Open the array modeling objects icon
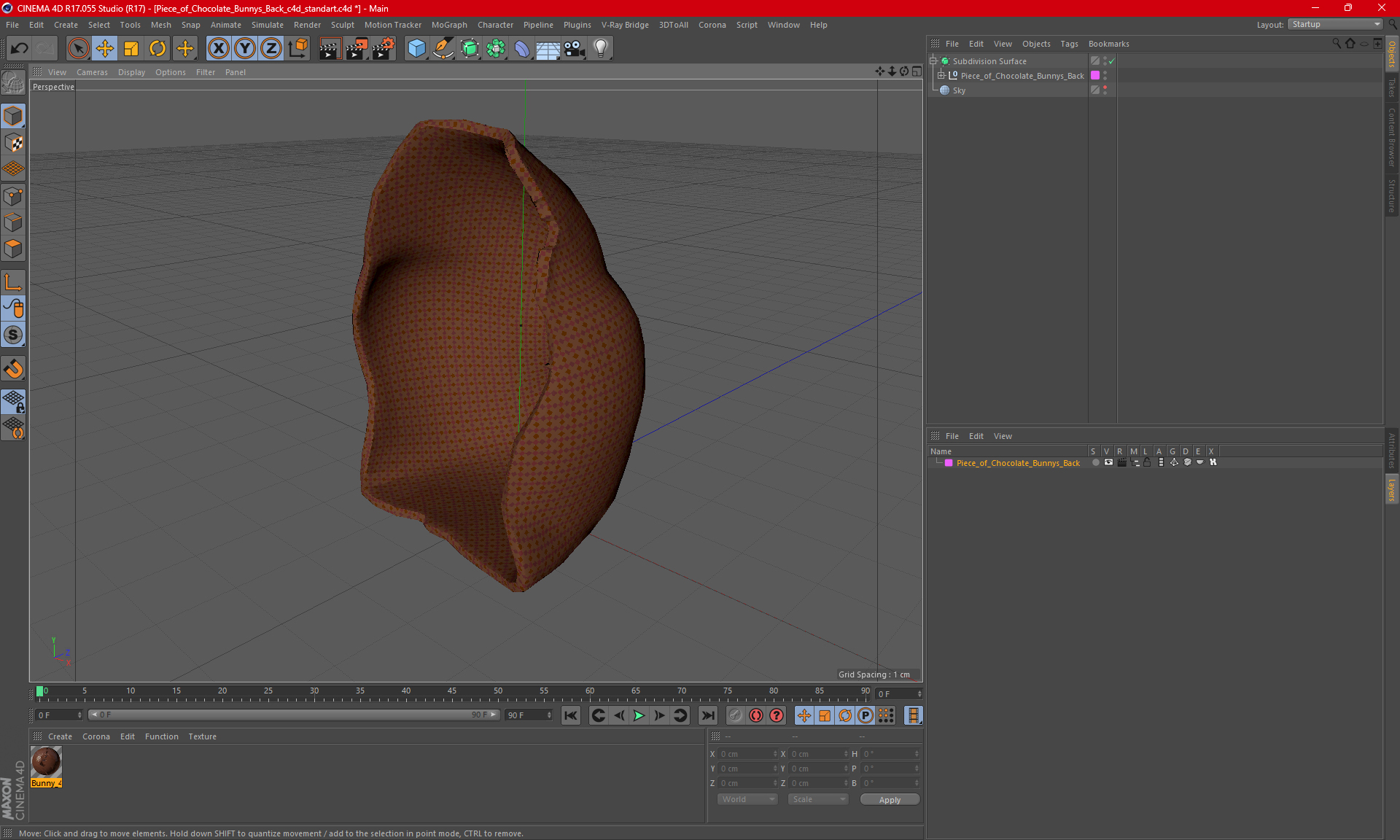Image resolution: width=1400 pixels, height=840 pixels. pos(496,49)
